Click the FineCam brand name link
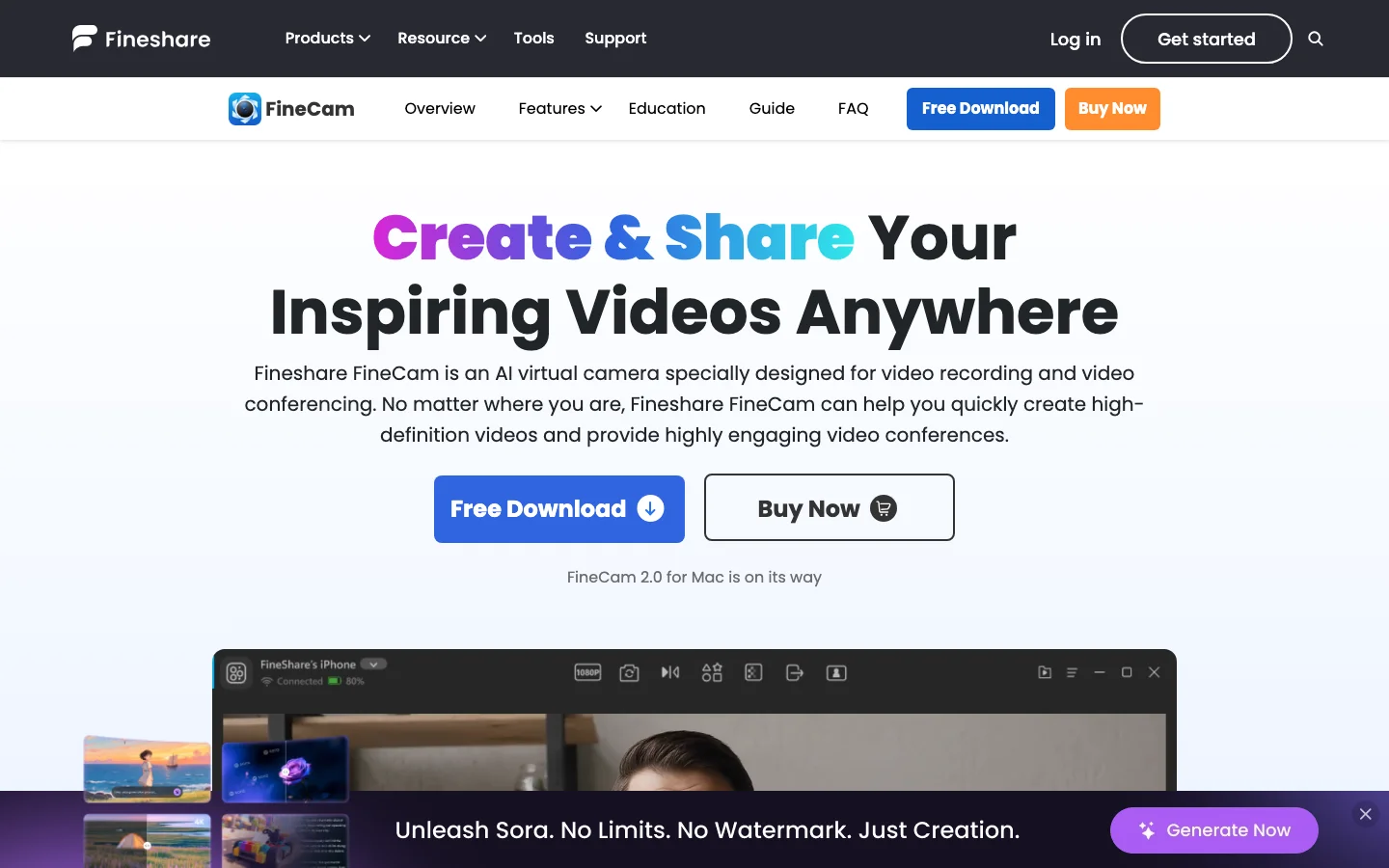Image resolution: width=1389 pixels, height=868 pixels. (310, 109)
